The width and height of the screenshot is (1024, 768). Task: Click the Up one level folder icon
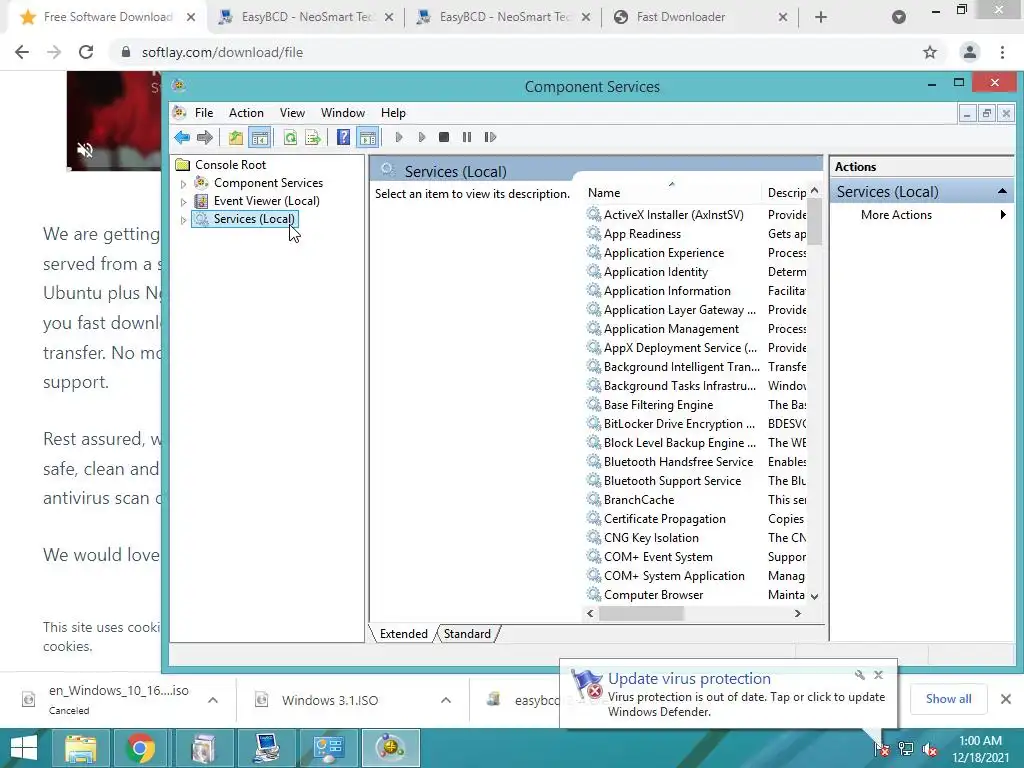236,137
